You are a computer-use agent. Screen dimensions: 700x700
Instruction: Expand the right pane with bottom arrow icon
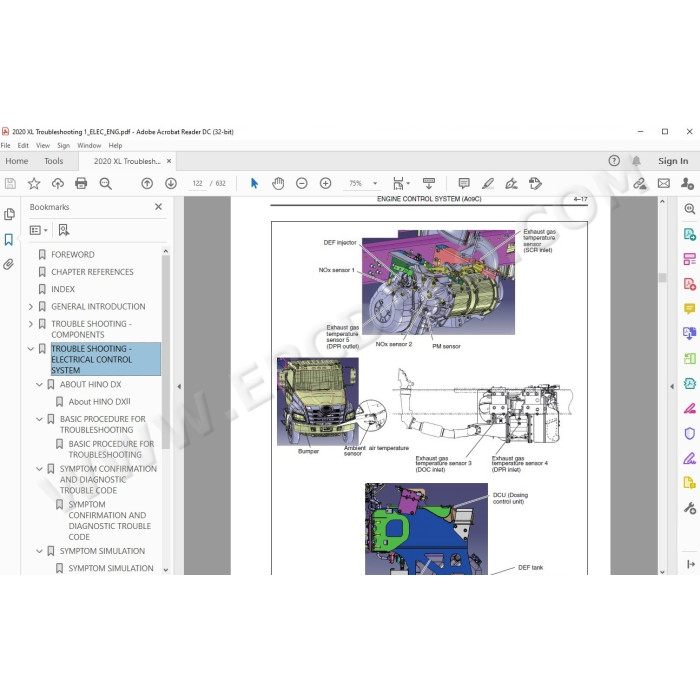point(691,564)
